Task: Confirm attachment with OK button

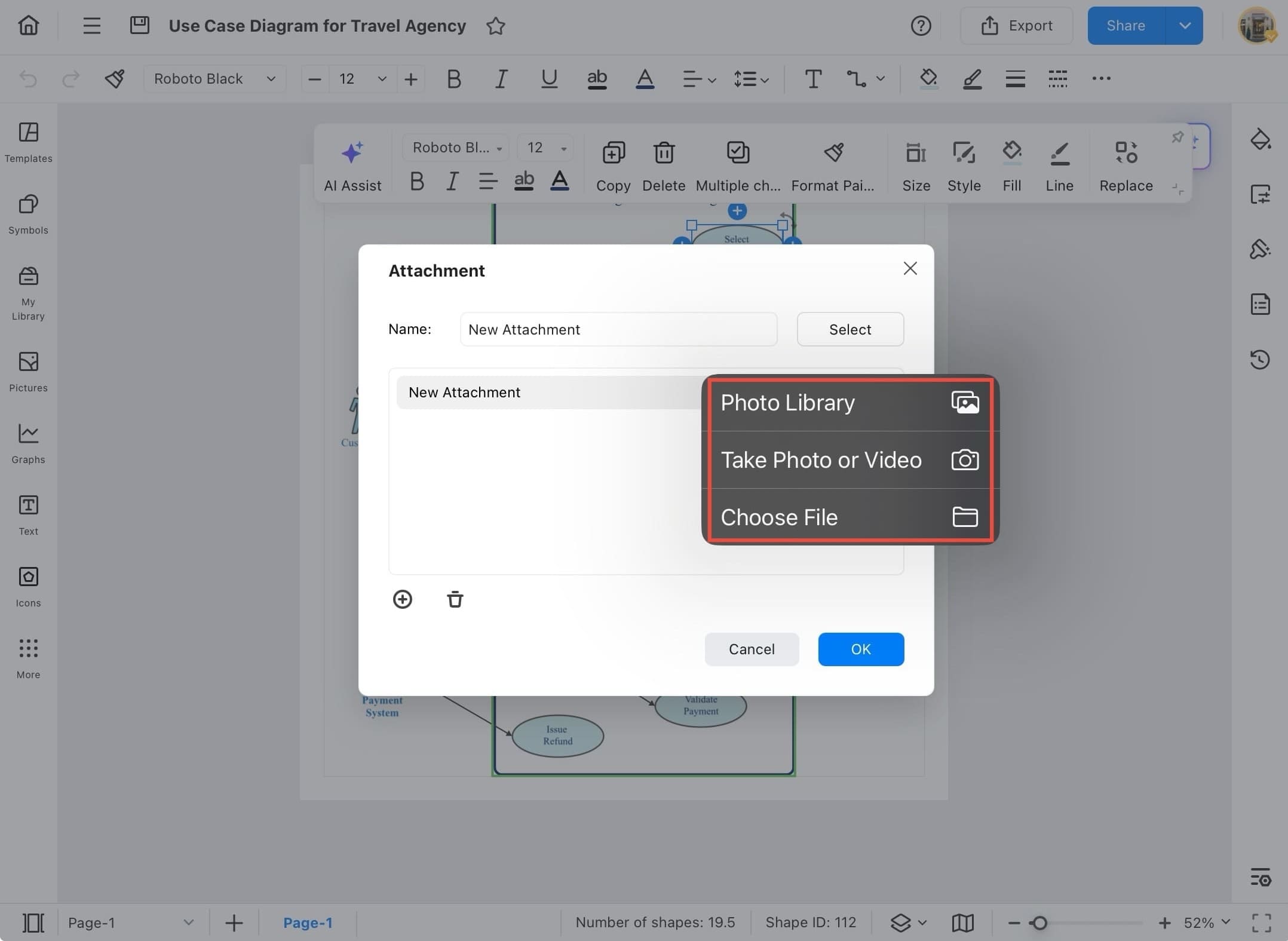Action: [860, 649]
